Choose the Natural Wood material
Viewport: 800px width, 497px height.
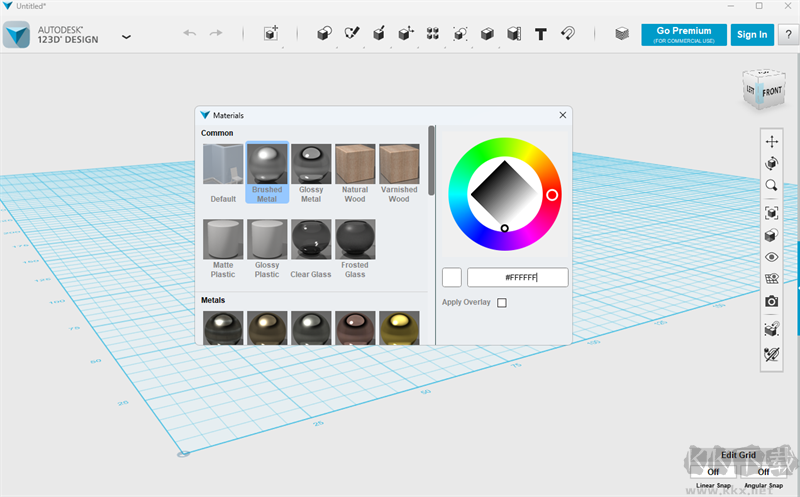[x=355, y=172]
